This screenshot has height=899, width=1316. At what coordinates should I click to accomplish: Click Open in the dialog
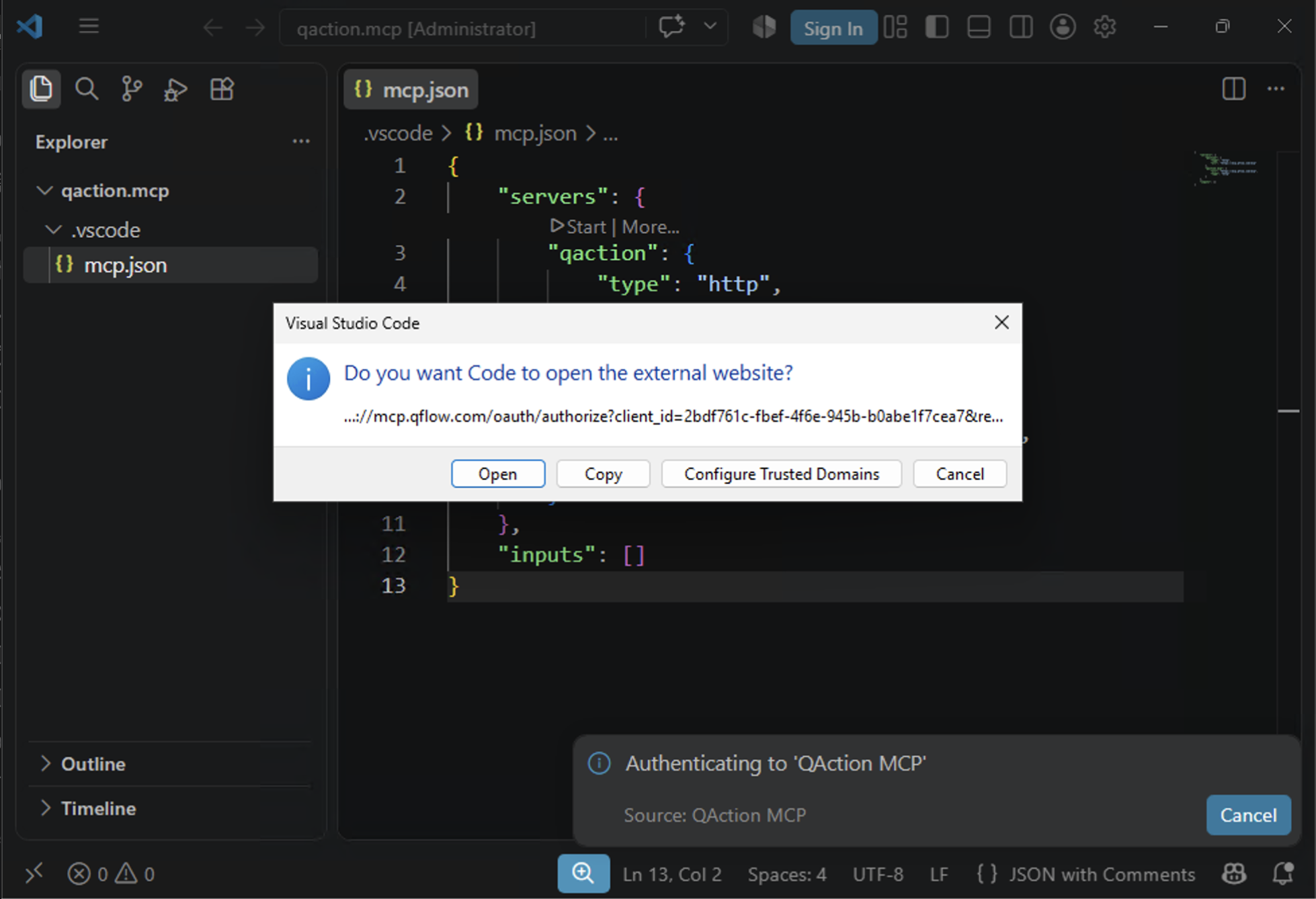click(x=498, y=474)
